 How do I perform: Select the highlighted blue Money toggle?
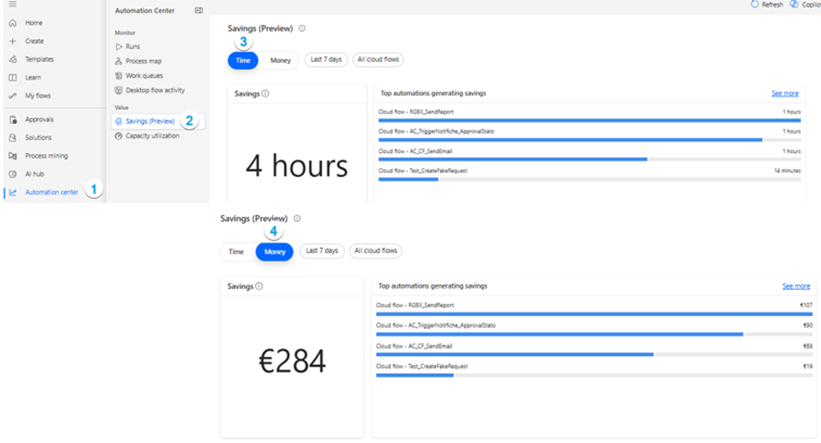275,252
